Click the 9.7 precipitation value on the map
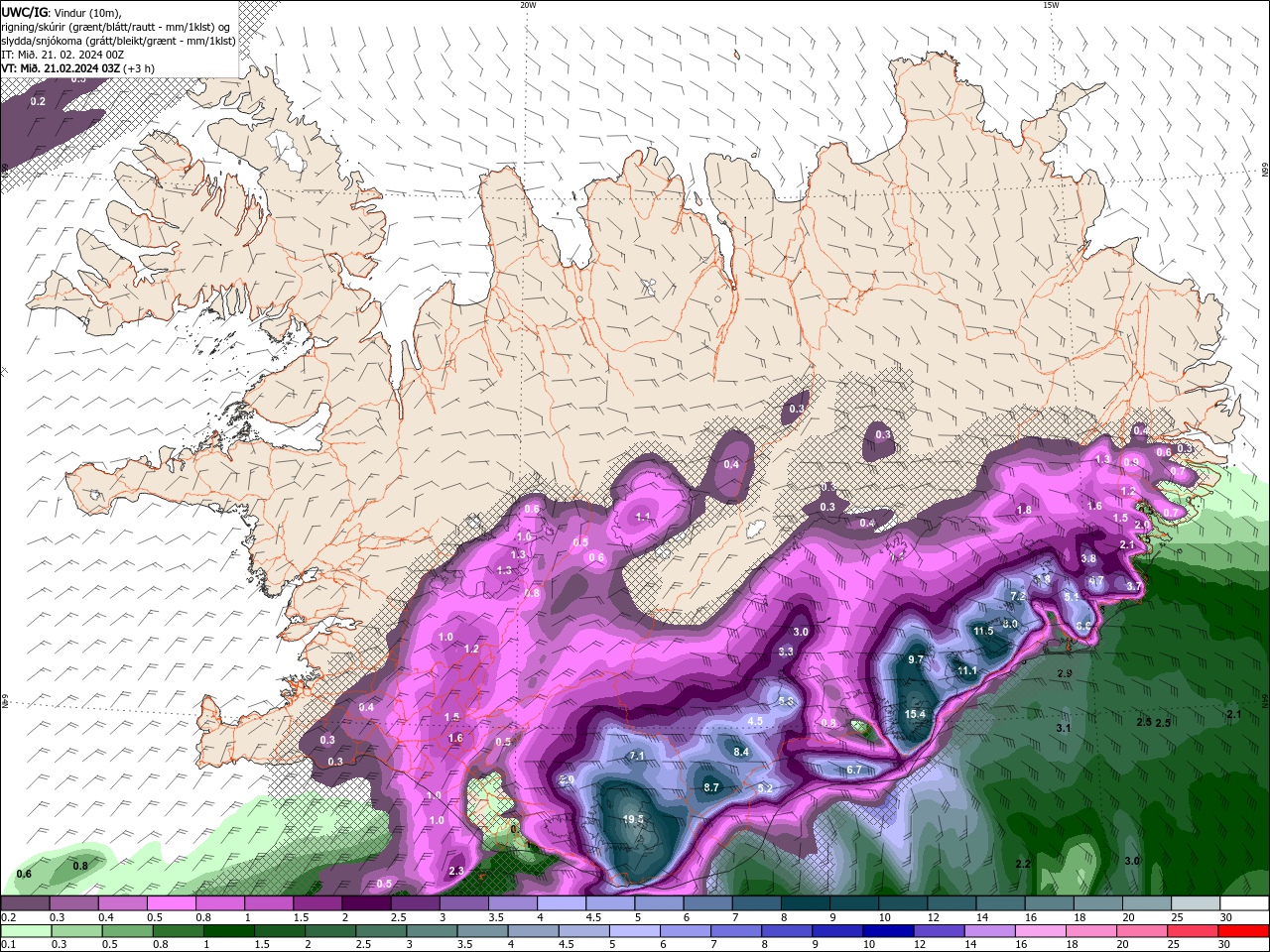Viewport: 1270px width, 952px height. tap(916, 659)
